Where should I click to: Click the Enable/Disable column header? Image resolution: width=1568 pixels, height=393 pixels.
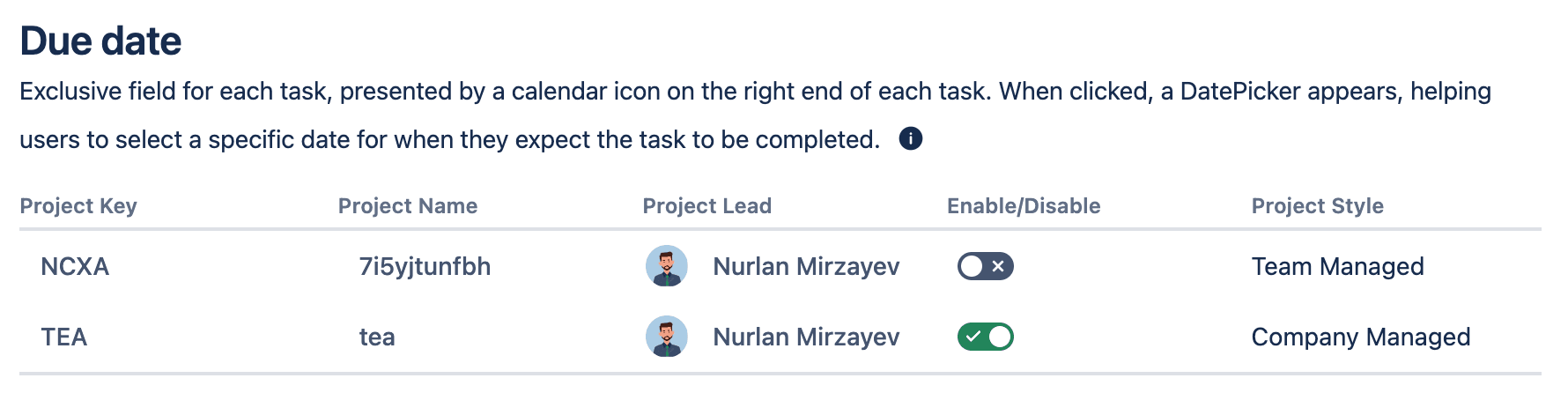click(x=1024, y=206)
